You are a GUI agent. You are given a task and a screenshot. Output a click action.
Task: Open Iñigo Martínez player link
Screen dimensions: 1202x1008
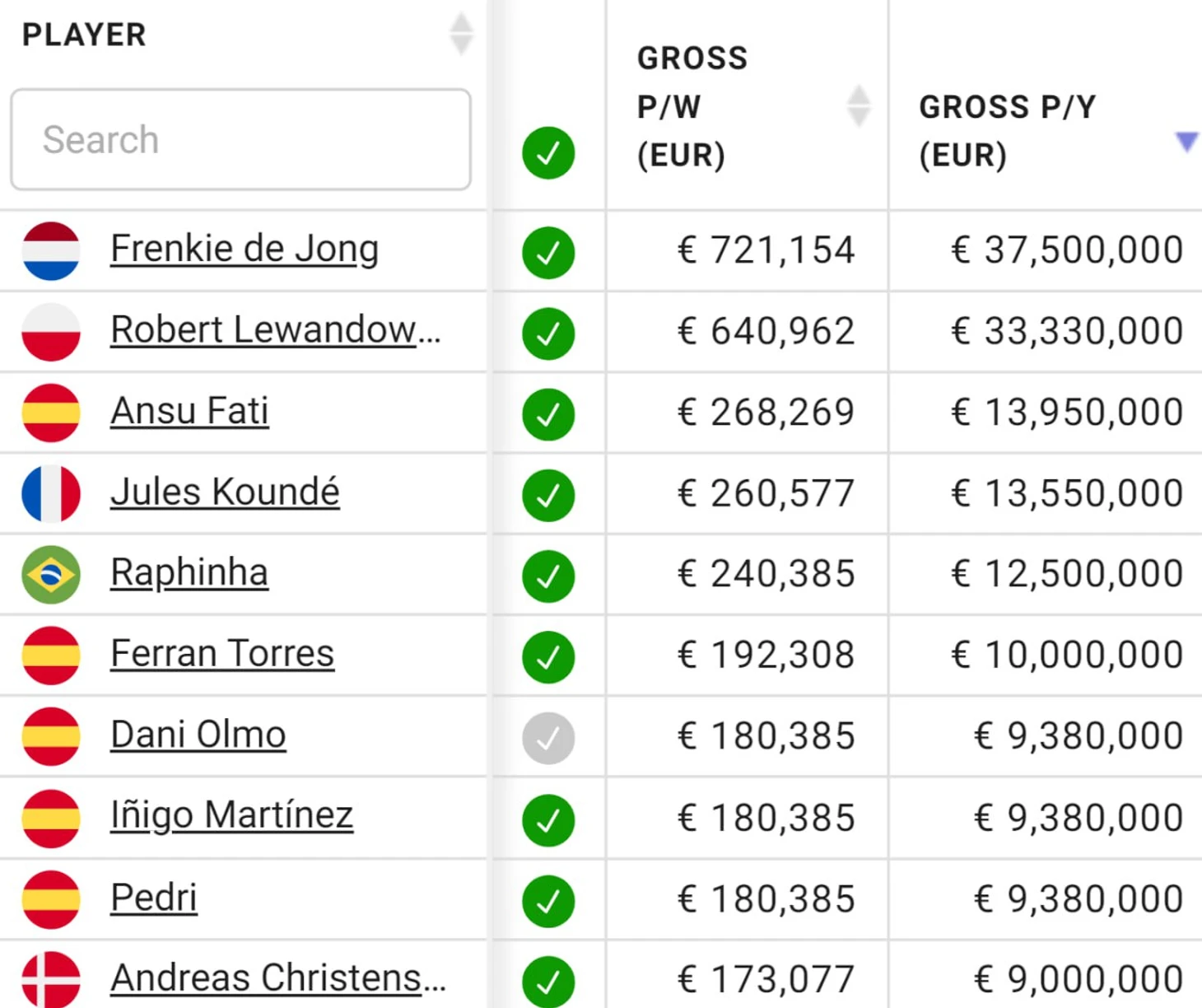point(231,815)
